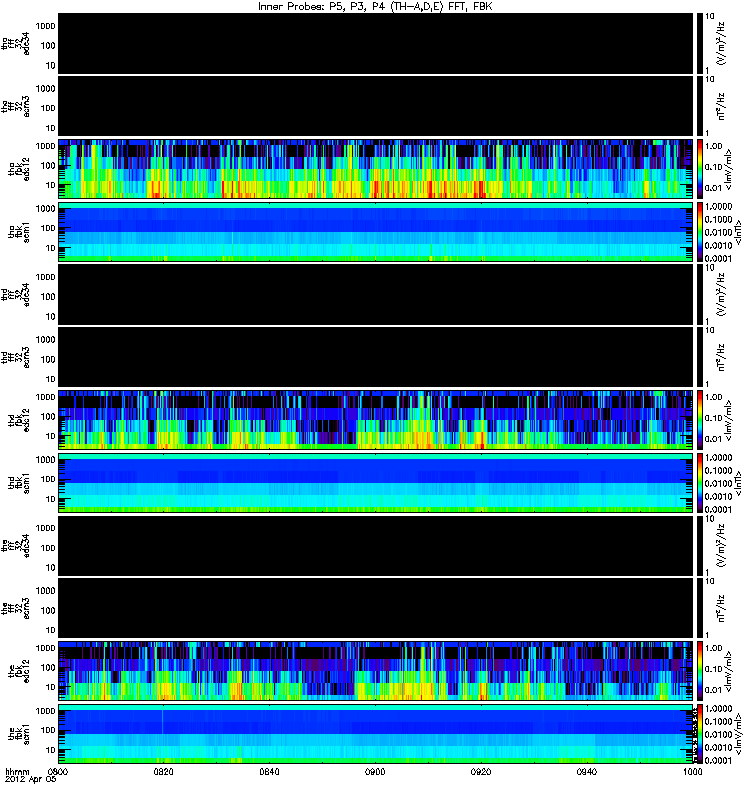Viewport: 750px width, 800px height.
Task: Select the 0840 time axis label
Action: click(x=269, y=771)
